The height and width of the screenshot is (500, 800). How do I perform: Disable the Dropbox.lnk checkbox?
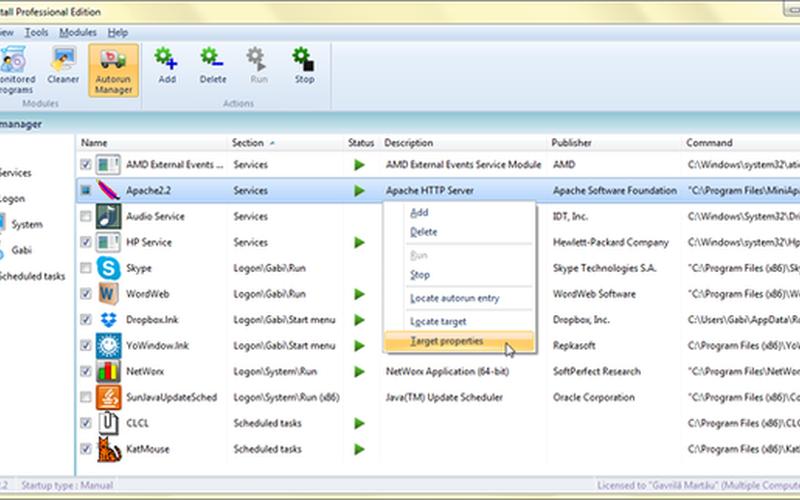click(x=86, y=320)
